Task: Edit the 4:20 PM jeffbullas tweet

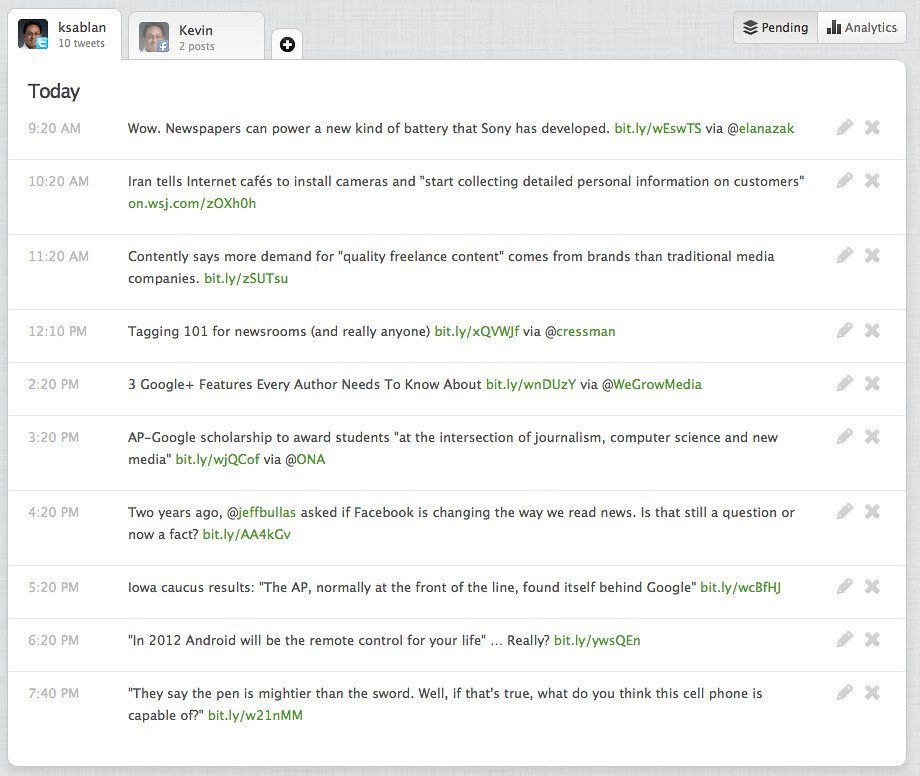Action: pos(844,511)
